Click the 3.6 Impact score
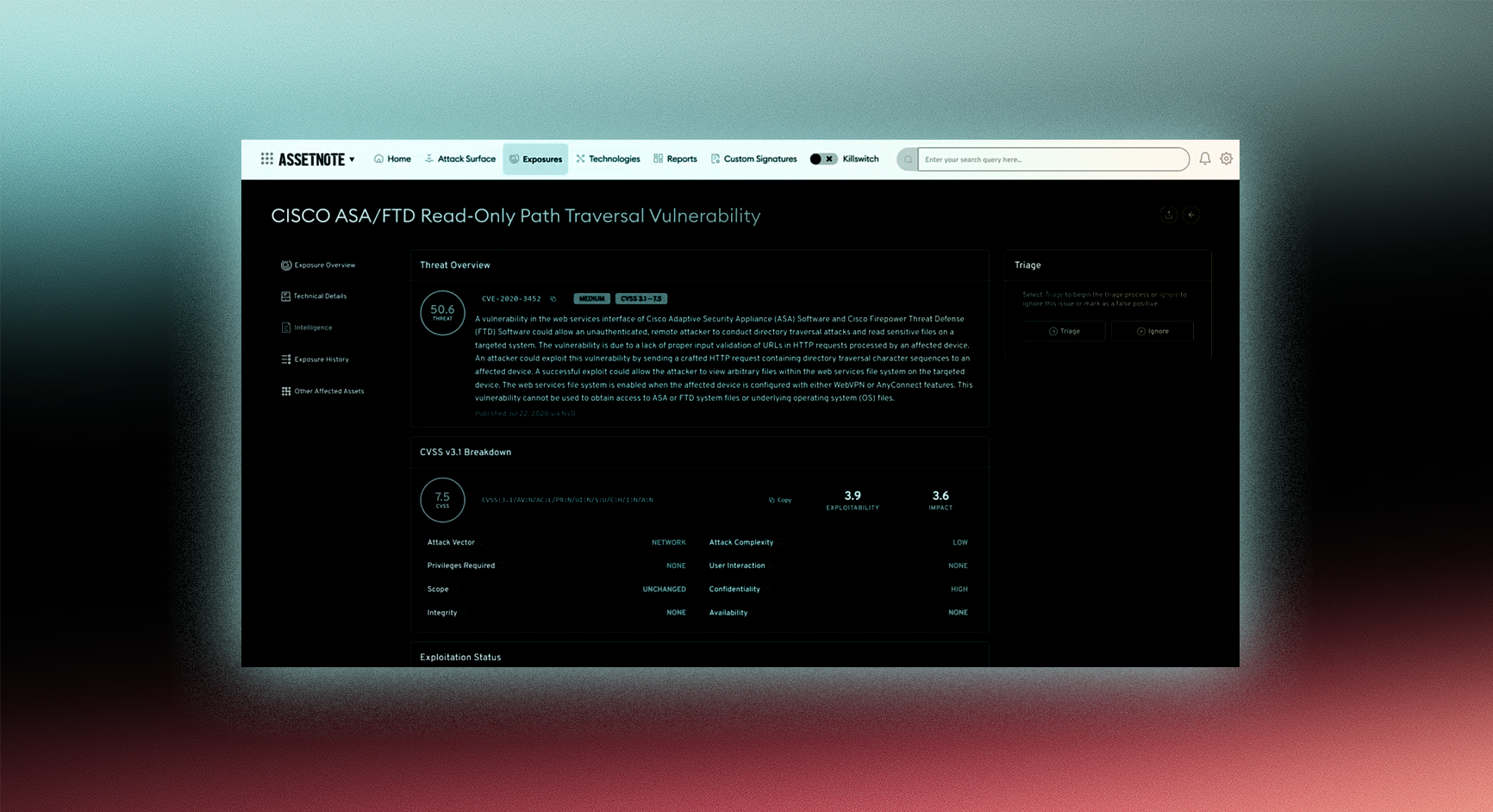The image size is (1493, 812). (940, 500)
